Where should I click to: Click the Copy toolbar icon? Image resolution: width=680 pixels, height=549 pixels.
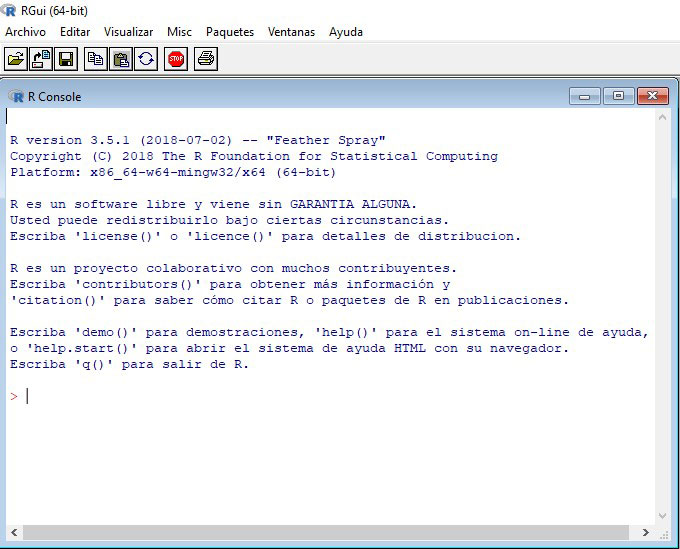(x=95, y=59)
